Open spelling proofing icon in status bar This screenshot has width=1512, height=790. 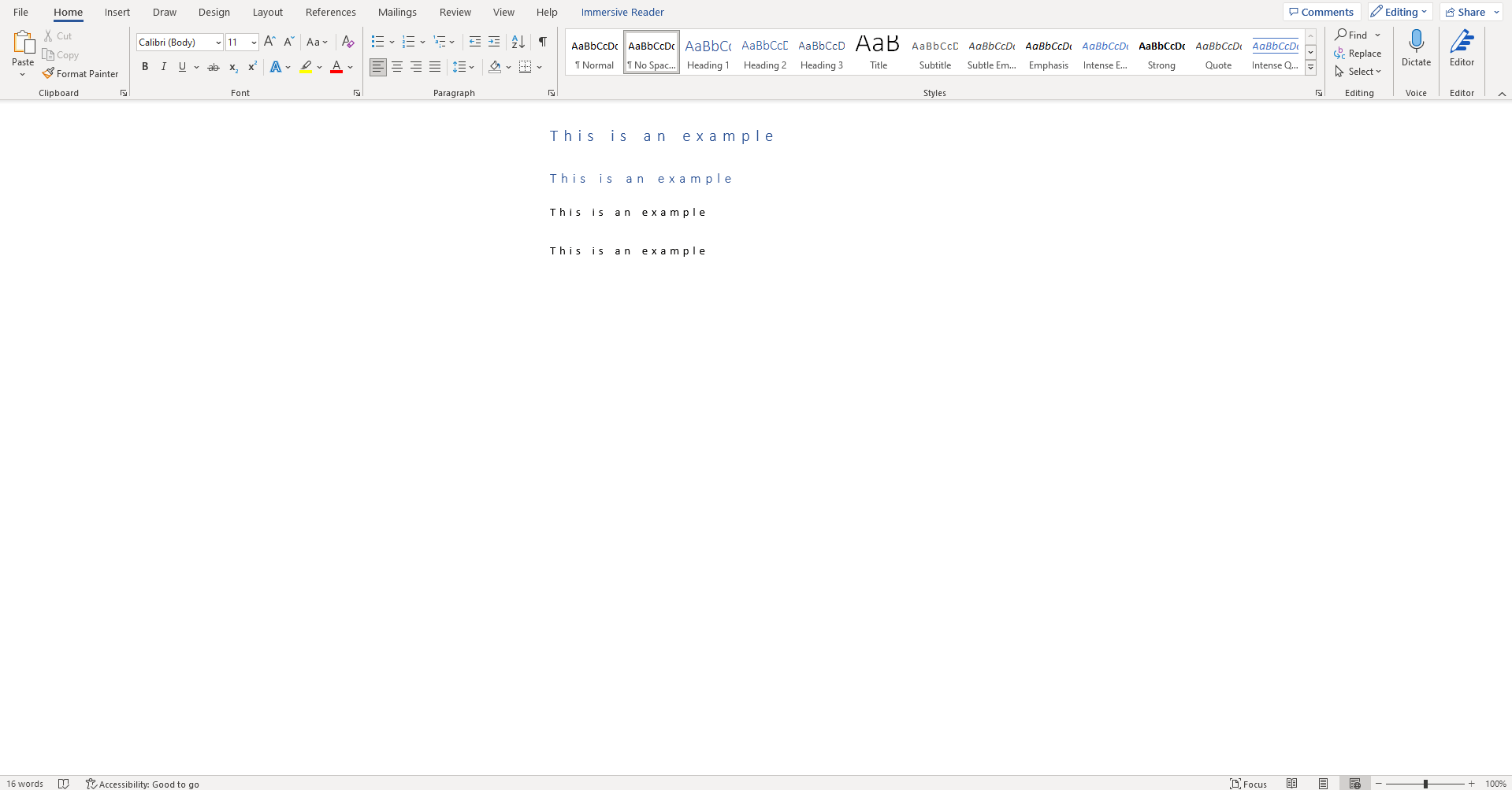tap(64, 784)
